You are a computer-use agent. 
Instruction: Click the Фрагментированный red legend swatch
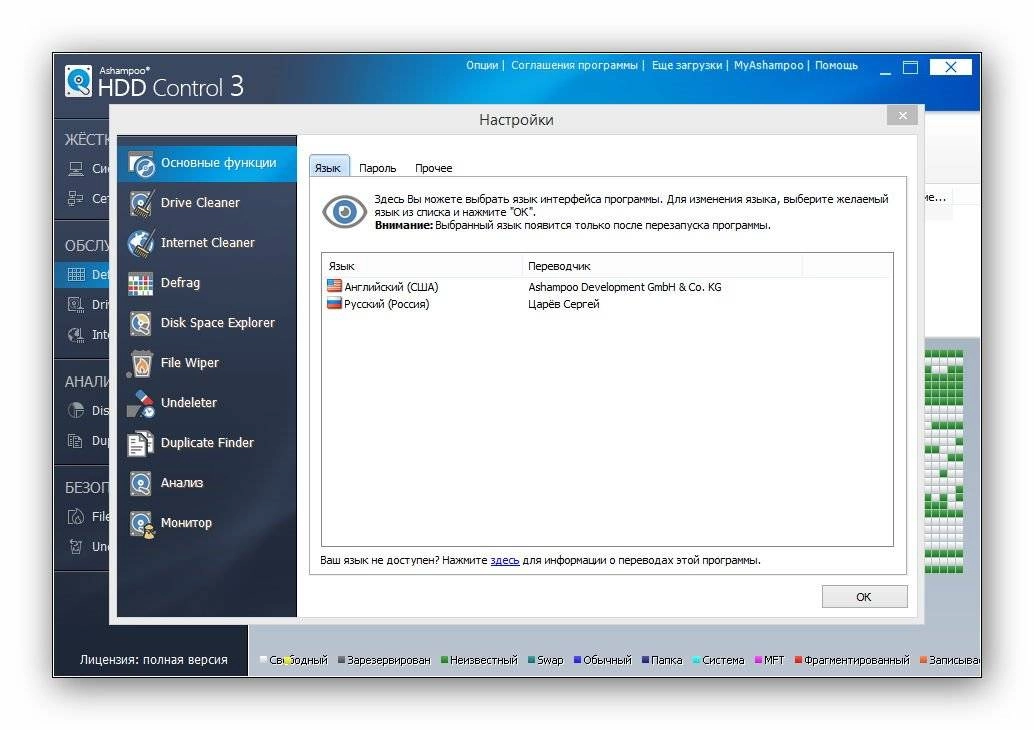799,659
